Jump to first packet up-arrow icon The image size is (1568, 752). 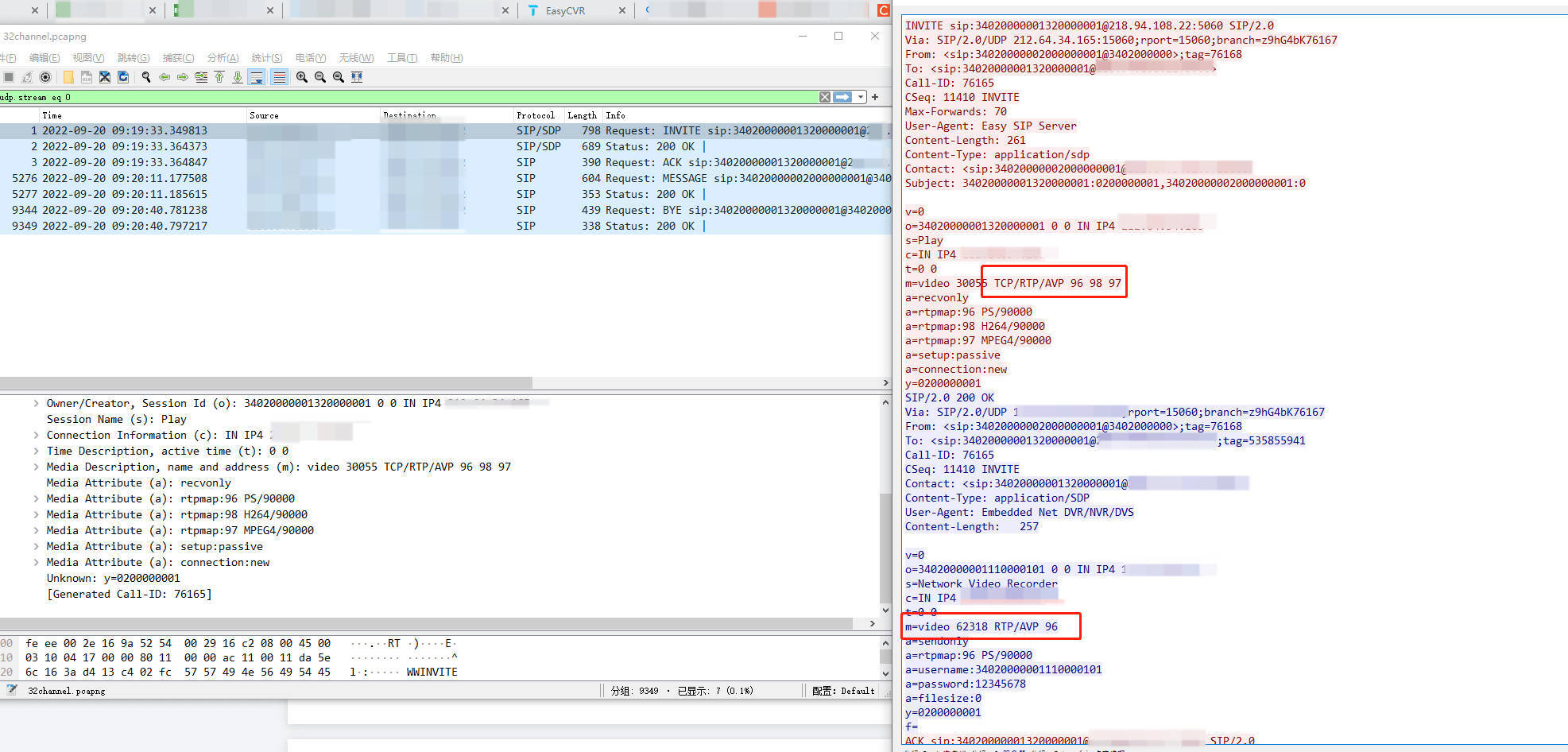click(219, 77)
